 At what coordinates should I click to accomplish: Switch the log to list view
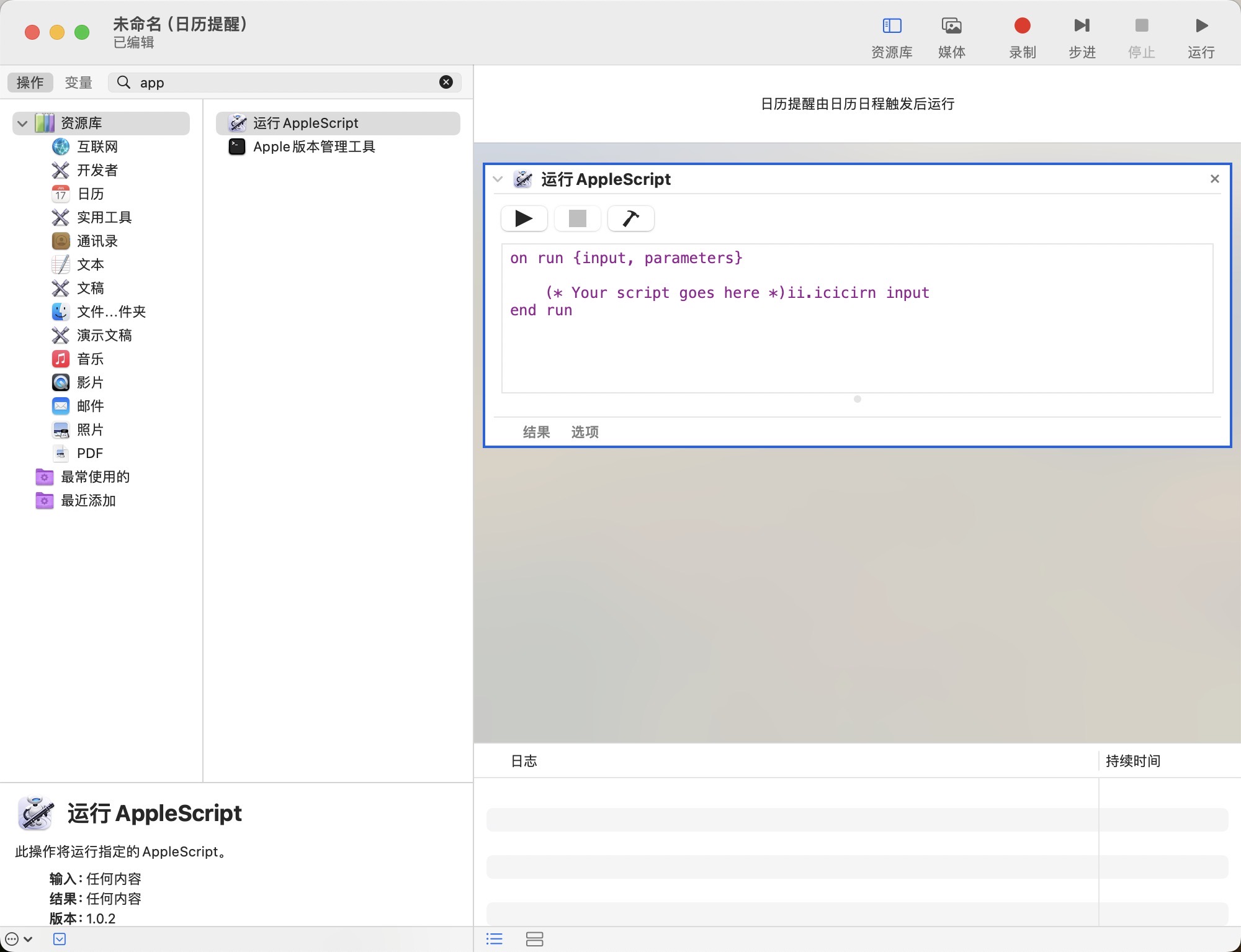coord(495,939)
